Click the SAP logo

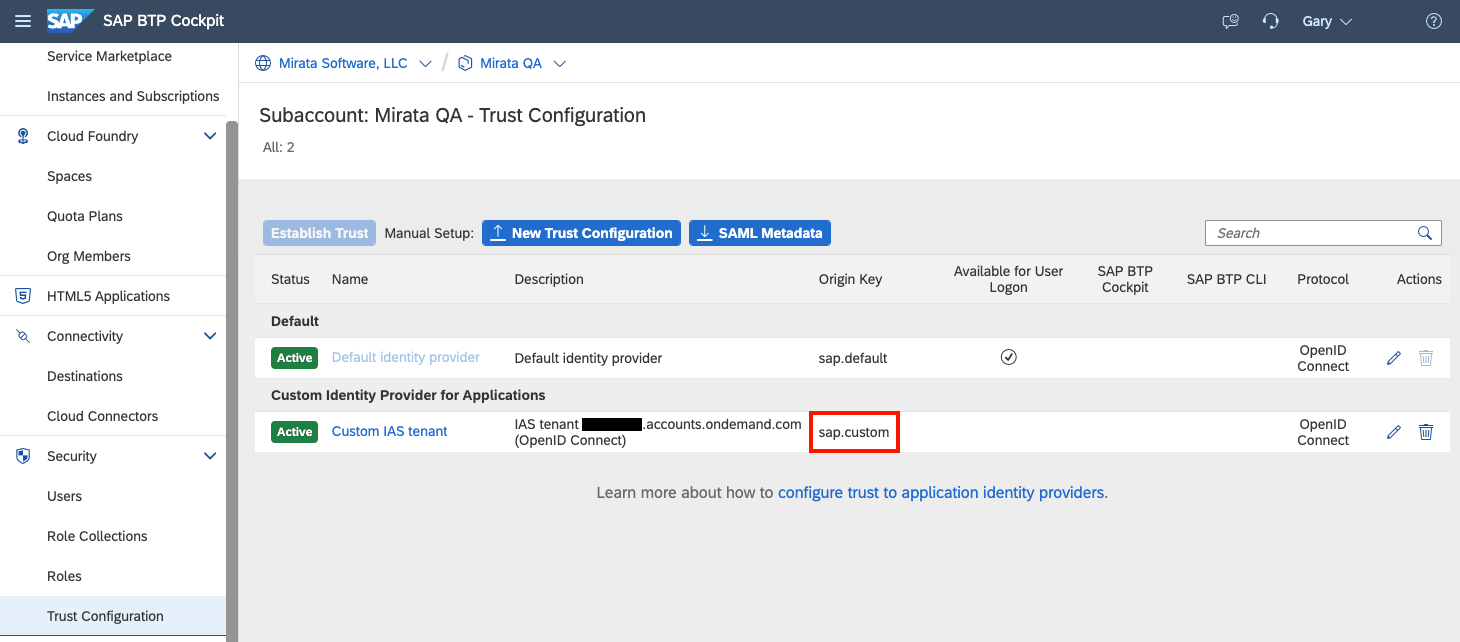pyautogui.click(x=70, y=21)
